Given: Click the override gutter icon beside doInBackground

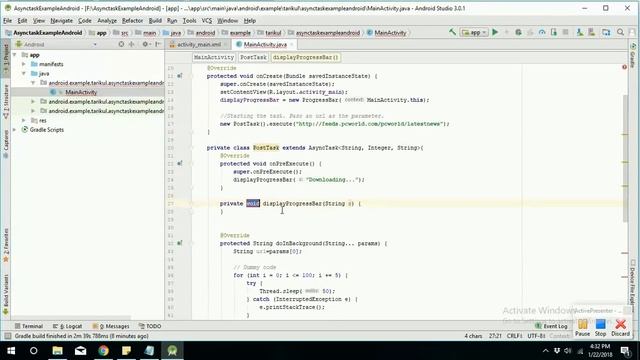Looking at the screenshot, I should [180, 243].
